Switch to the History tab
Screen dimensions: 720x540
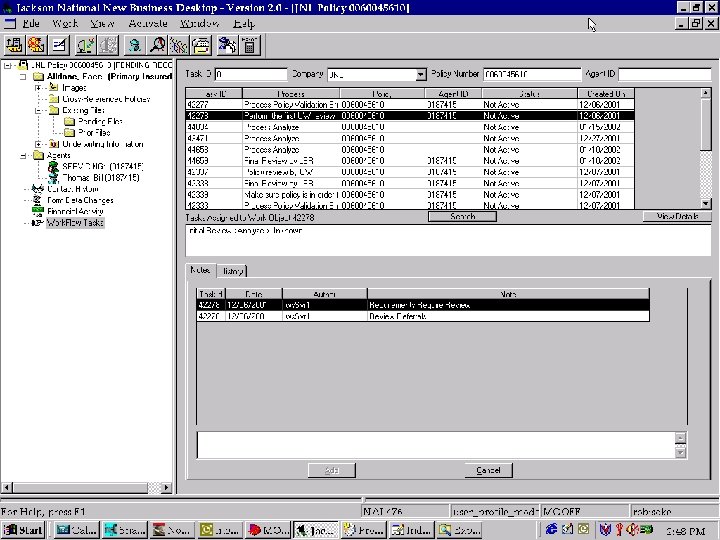click(x=233, y=271)
